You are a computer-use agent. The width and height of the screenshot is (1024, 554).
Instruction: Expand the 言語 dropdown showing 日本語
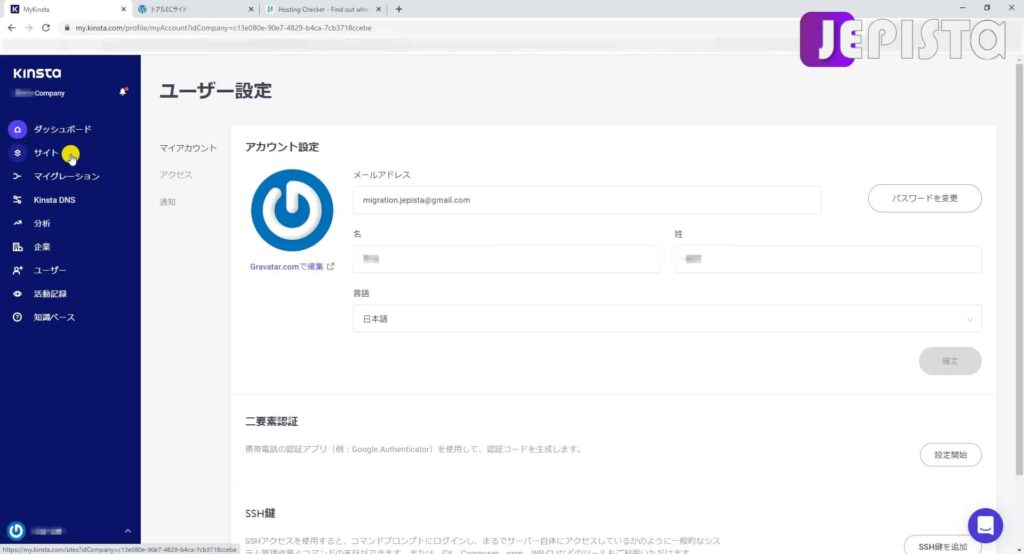click(x=667, y=319)
